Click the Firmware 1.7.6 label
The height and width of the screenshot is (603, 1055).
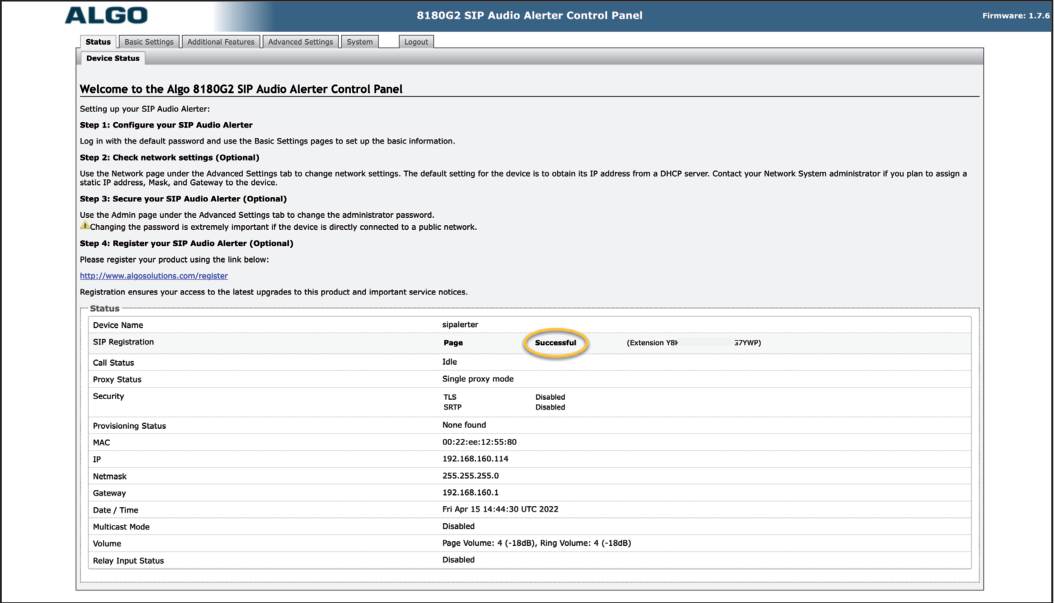tap(1014, 14)
